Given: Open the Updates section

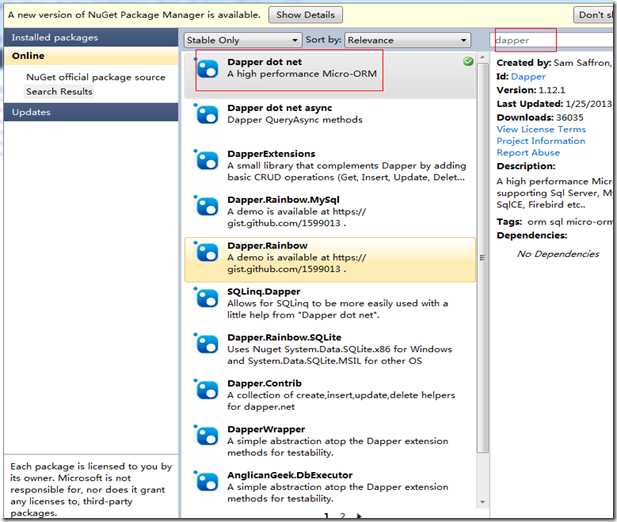Looking at the screenshot, I should click(x=91, y=112).
